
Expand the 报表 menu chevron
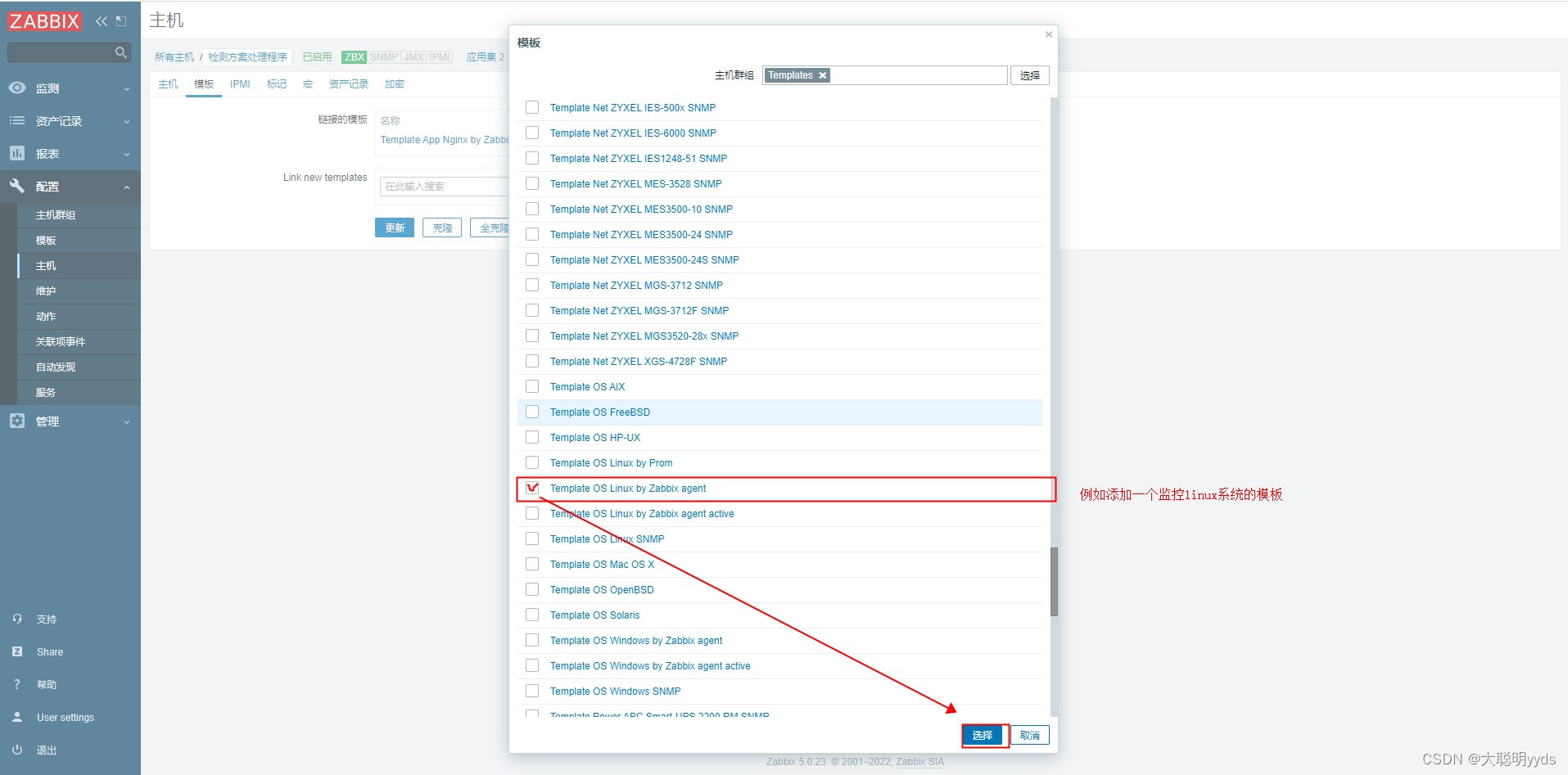click(127, 154)
